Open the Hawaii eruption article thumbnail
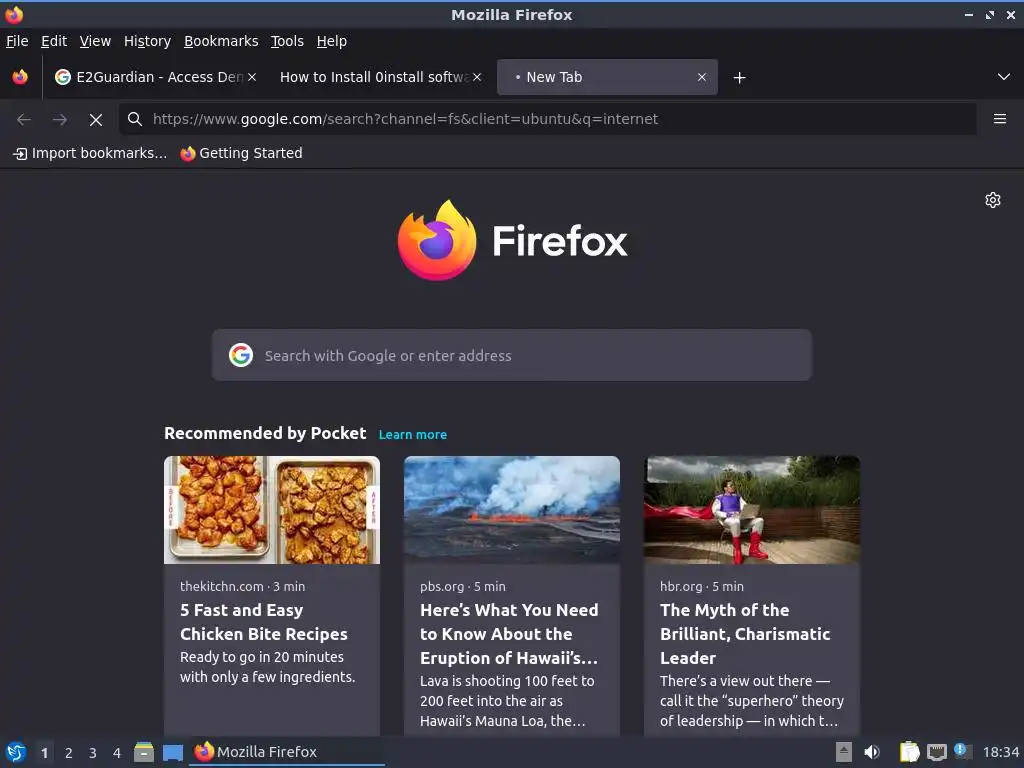 click(x=512, y=509)
